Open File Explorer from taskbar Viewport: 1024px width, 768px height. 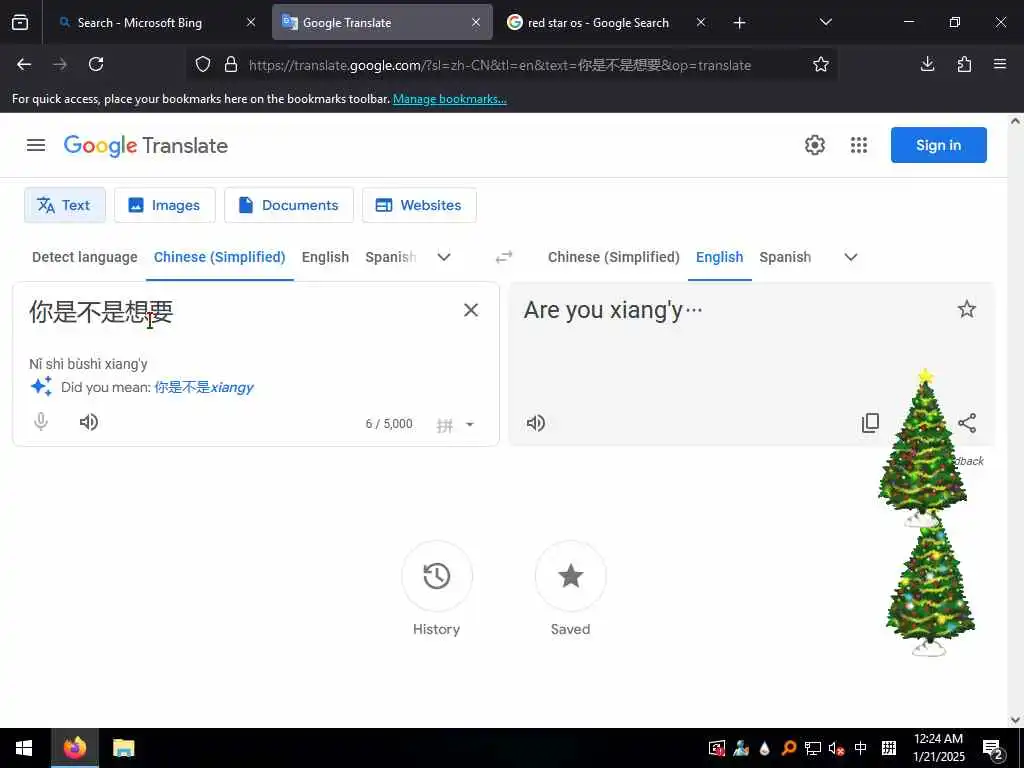click(x=123, y=748)
